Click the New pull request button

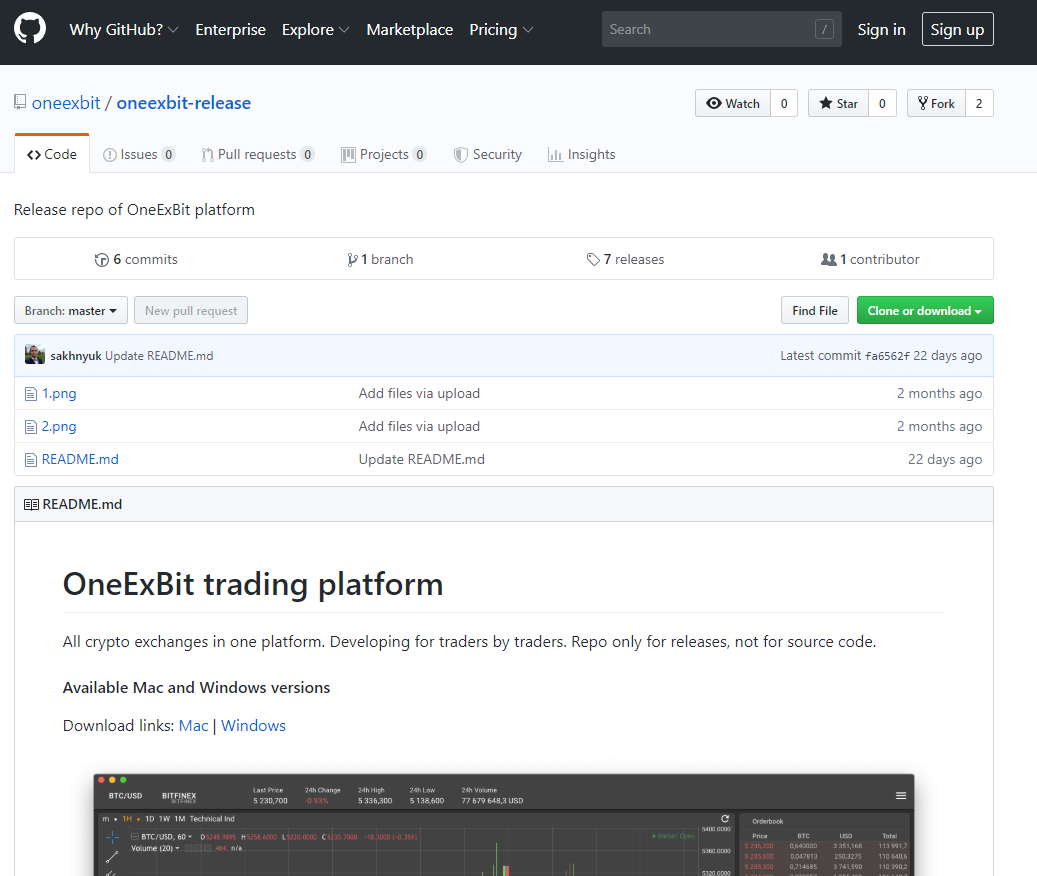coord(191,311)
